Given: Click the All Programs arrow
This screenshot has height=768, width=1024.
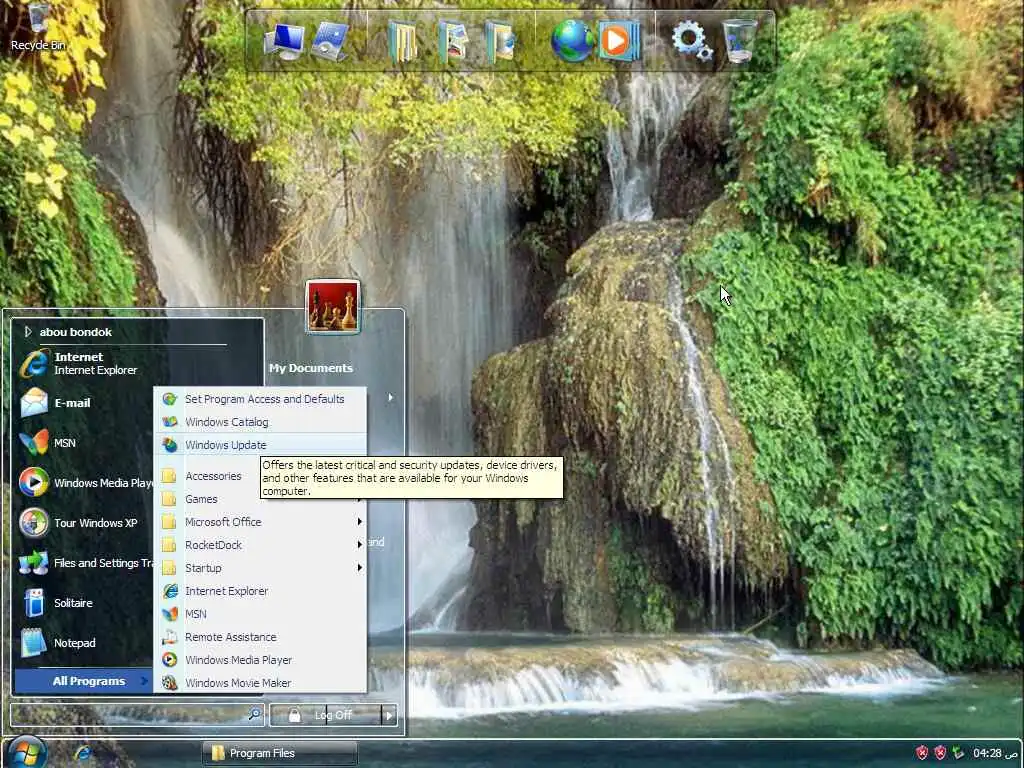Looking at the screenshot, I should [144, 681].
